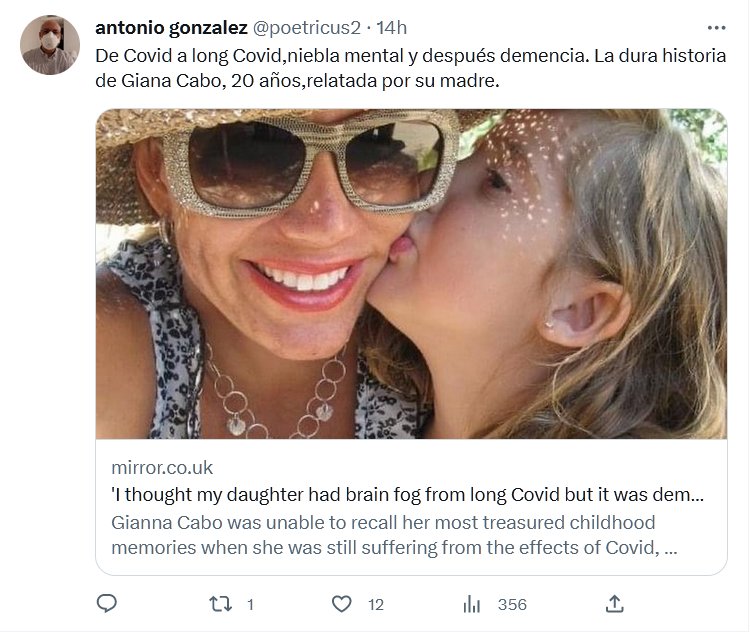Open the reply icon under the tweet
The width and height of the screenshot is (750, 632).
pyautogui.click(x=107, y=604)
